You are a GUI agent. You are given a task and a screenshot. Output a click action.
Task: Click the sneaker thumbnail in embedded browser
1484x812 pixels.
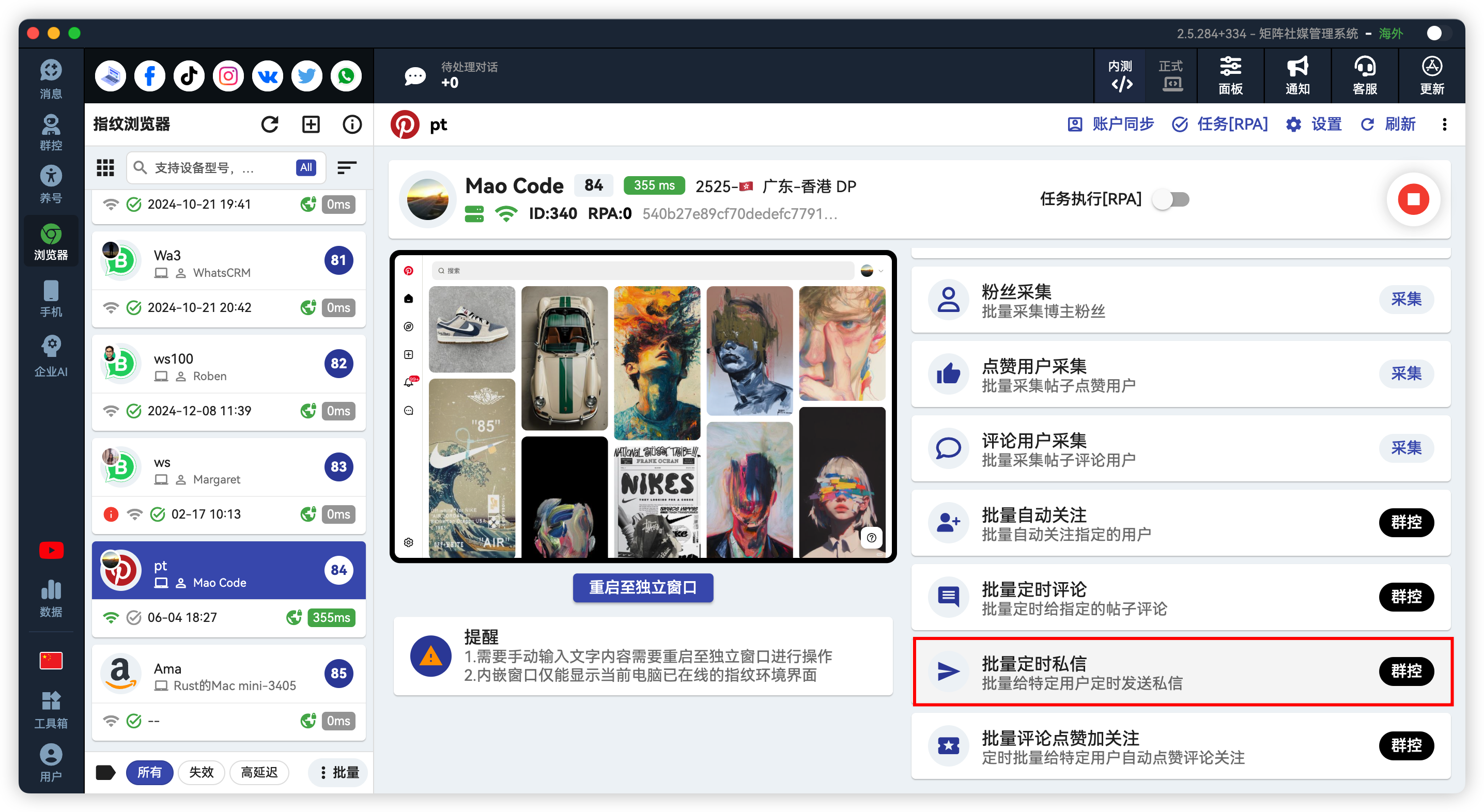(472, 329)
